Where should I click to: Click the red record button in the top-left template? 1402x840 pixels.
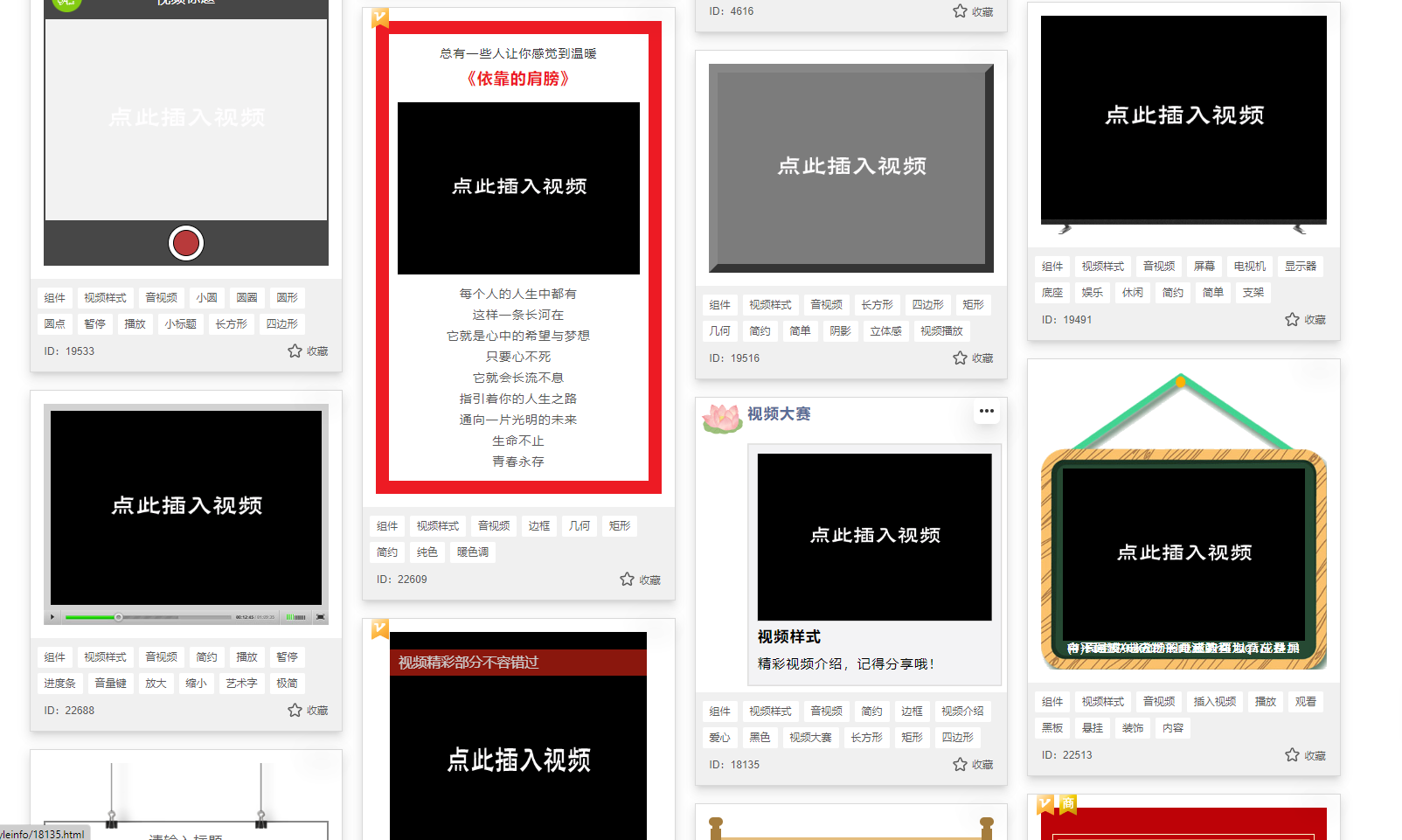(185, 243)
